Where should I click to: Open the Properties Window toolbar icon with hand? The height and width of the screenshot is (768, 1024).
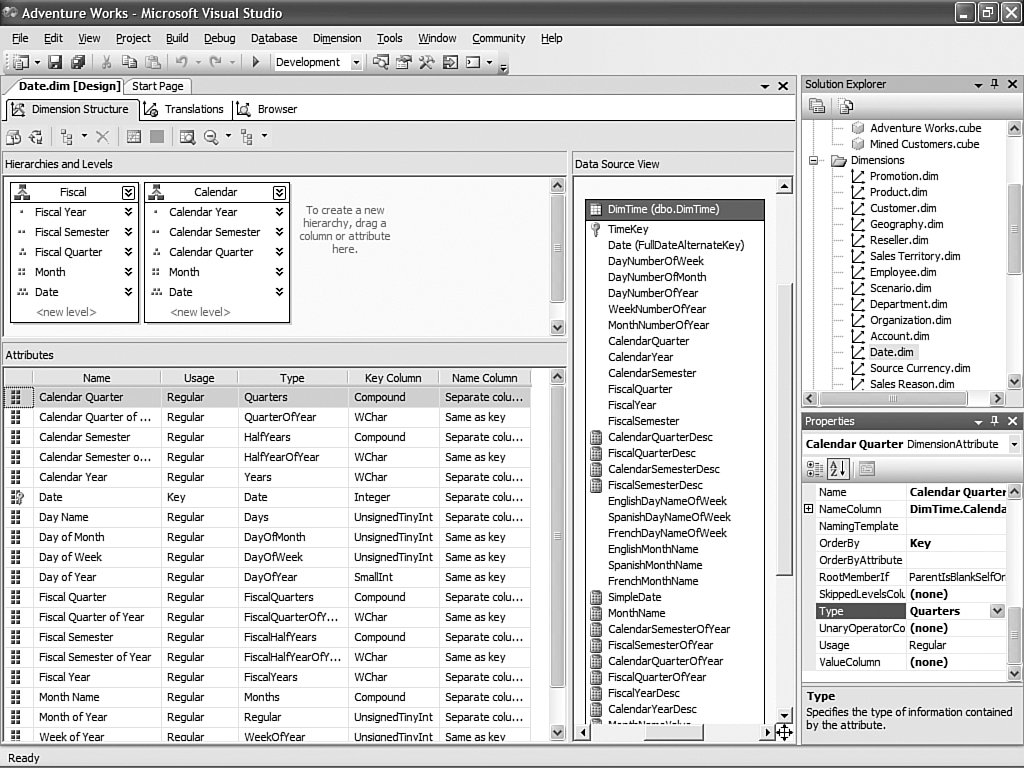coord(404,62)
